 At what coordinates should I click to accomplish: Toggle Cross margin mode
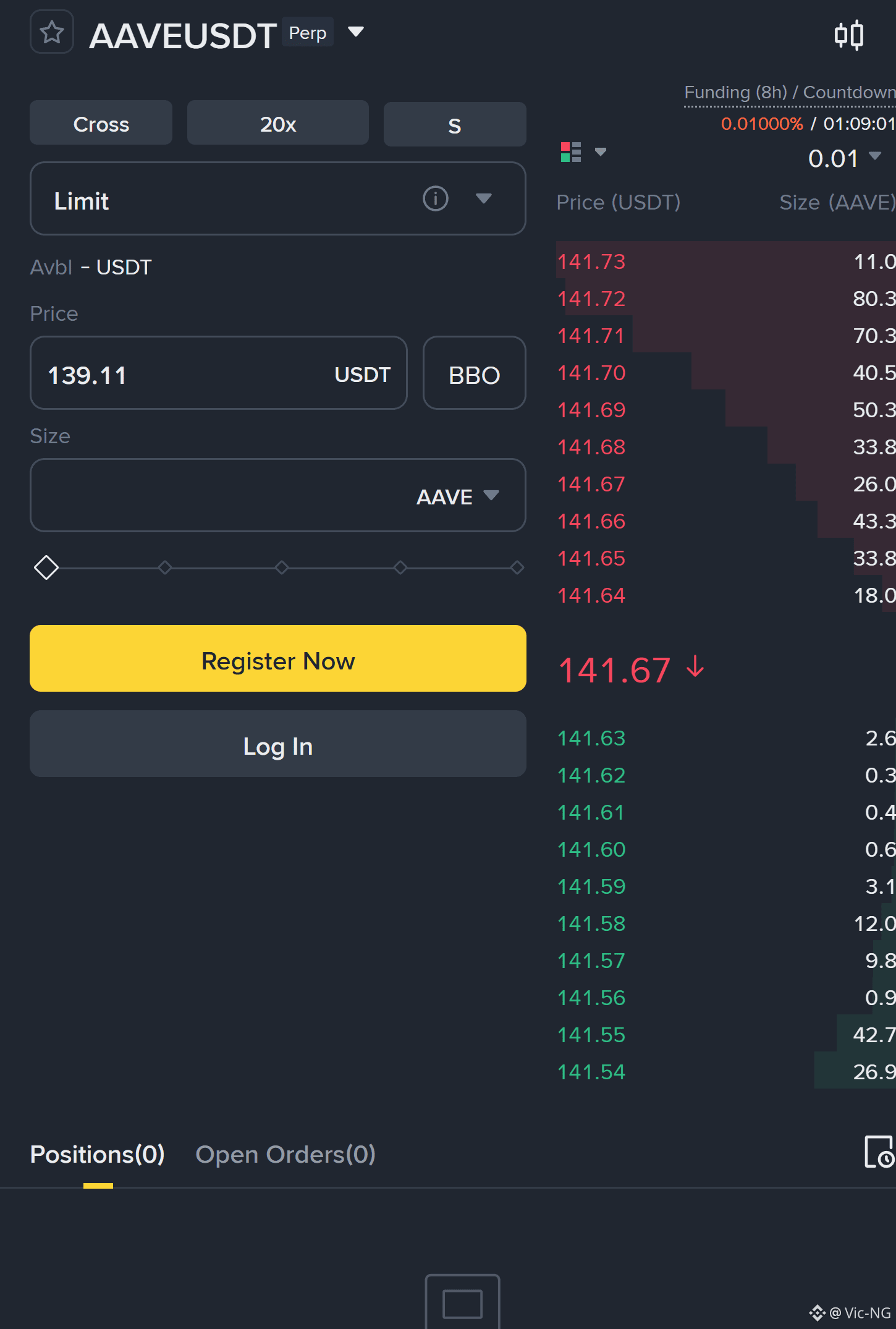click(x=101, y=124)
